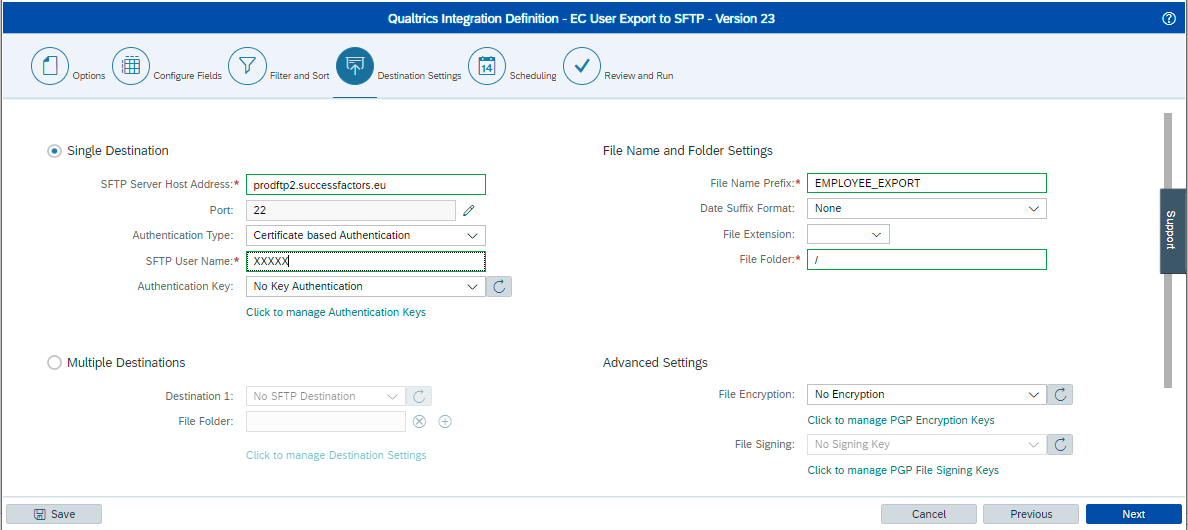Screen dimensions: 1188x530
Task: Refresh the File Encryption key list
Action: tap(1060, 394)
